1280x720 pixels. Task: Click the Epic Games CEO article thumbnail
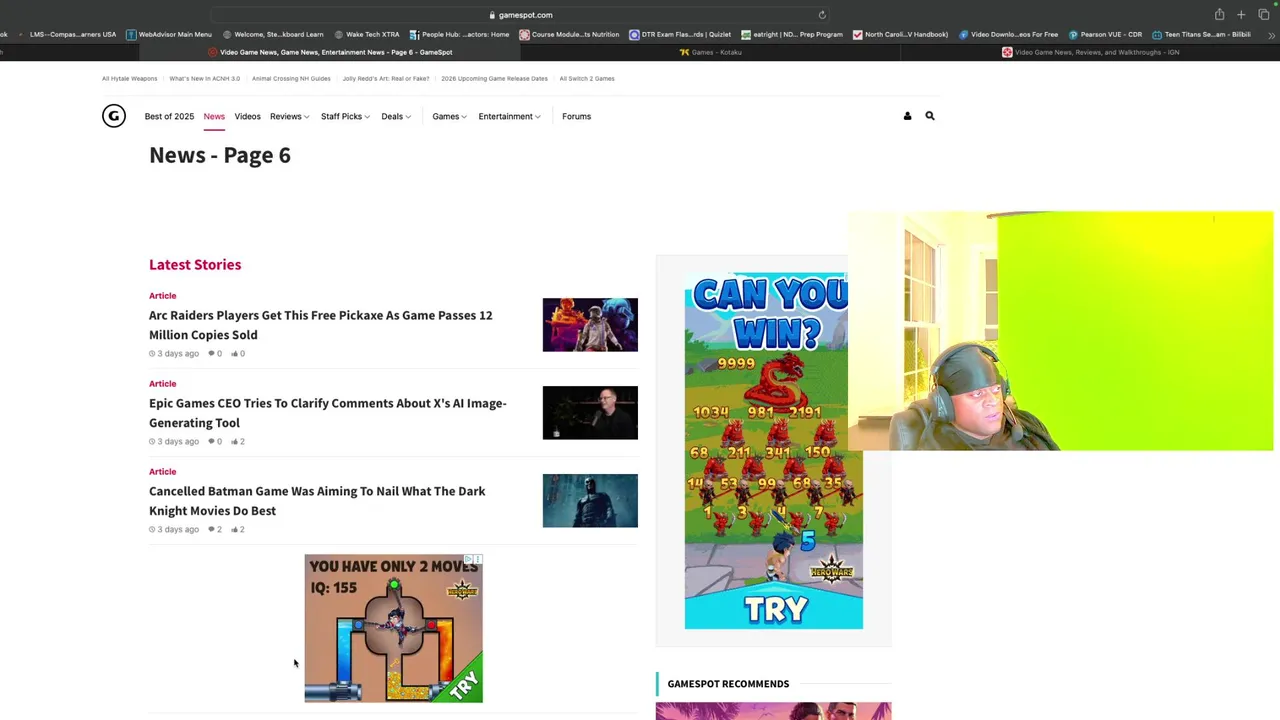[x=590, y=413]
